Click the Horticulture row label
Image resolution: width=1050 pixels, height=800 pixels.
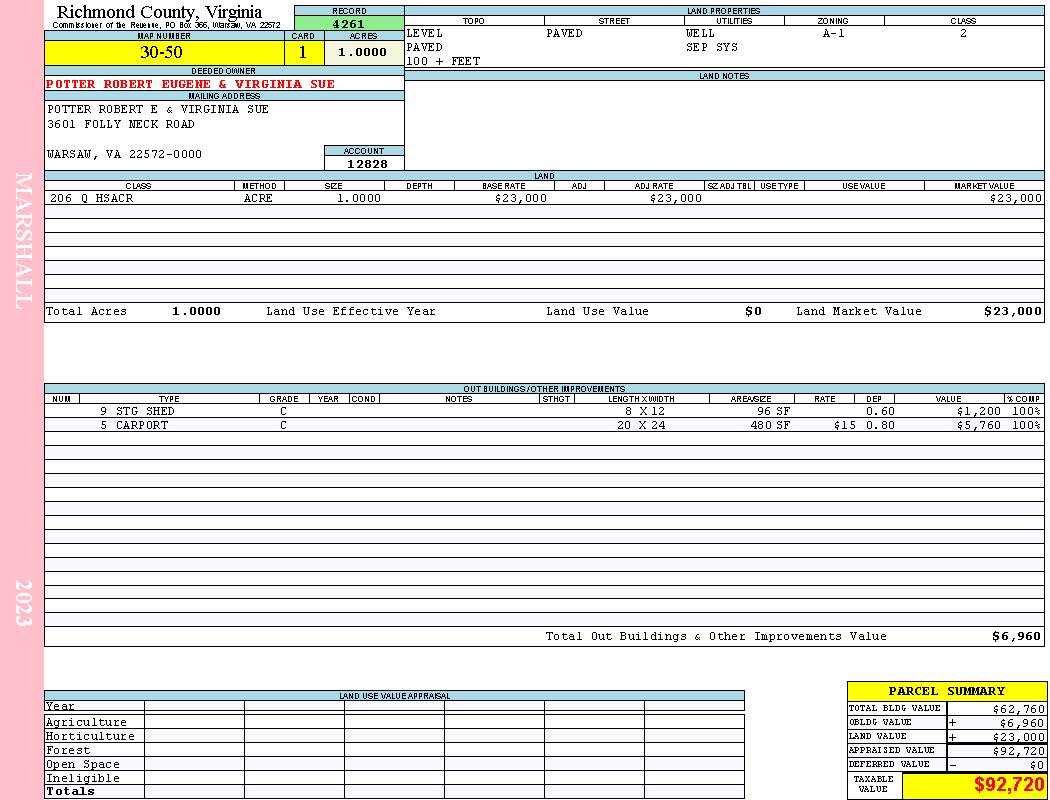pos(90,736)
